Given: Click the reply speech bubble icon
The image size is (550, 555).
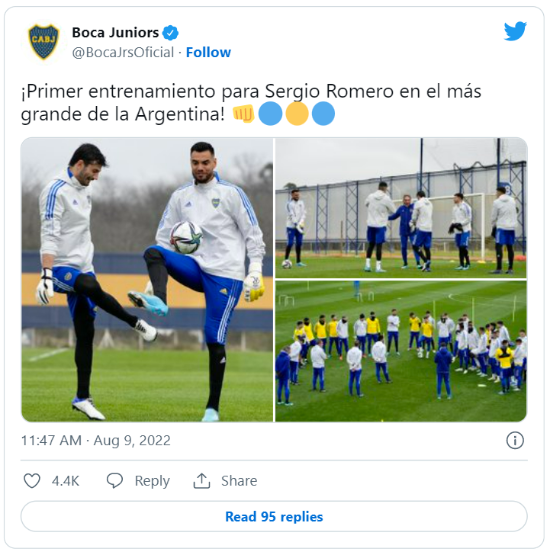Looking at the screenshot, I should (115, 481).
